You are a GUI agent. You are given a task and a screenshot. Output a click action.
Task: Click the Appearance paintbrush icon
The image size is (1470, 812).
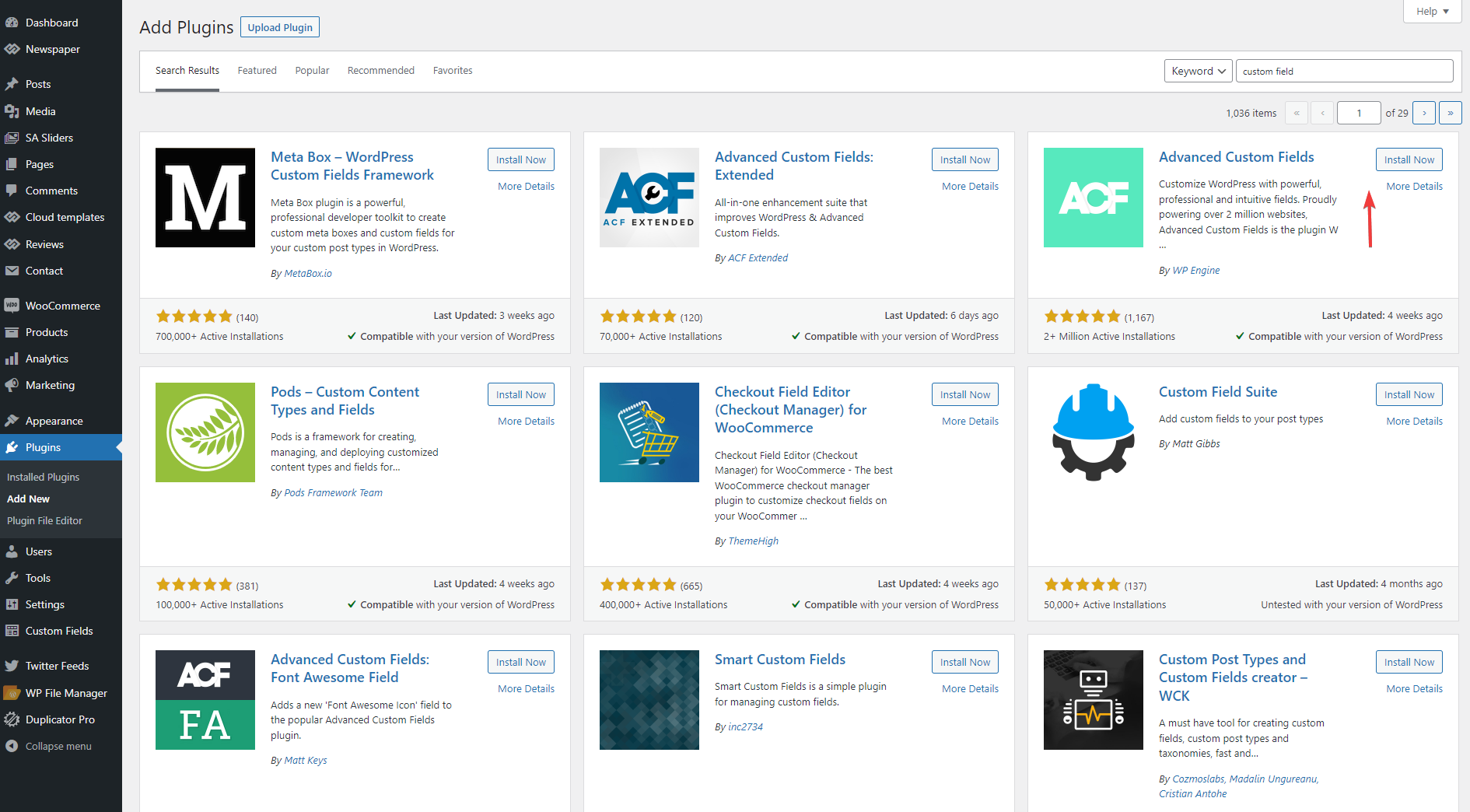coord(12,421)
